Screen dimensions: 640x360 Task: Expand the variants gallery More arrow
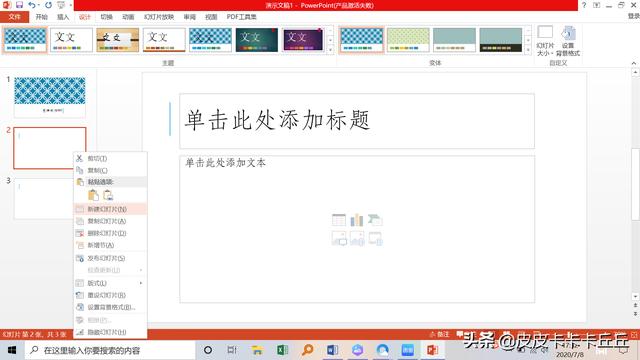pyautogui.click(x=528, y=49)
